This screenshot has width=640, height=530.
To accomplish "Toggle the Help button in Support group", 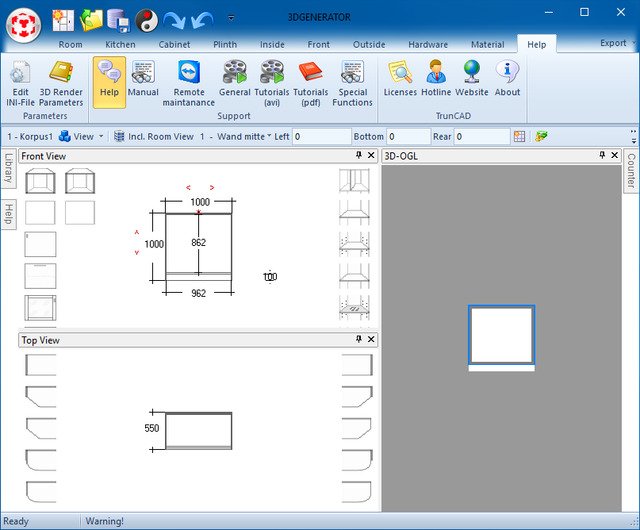I will coord(109,78).
